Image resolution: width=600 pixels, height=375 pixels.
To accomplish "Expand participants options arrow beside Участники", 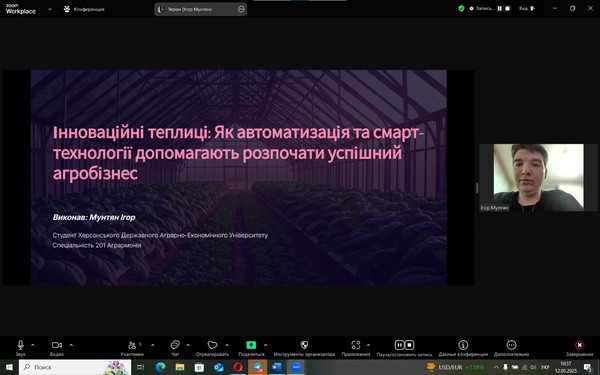I will [x=153, y=345].
